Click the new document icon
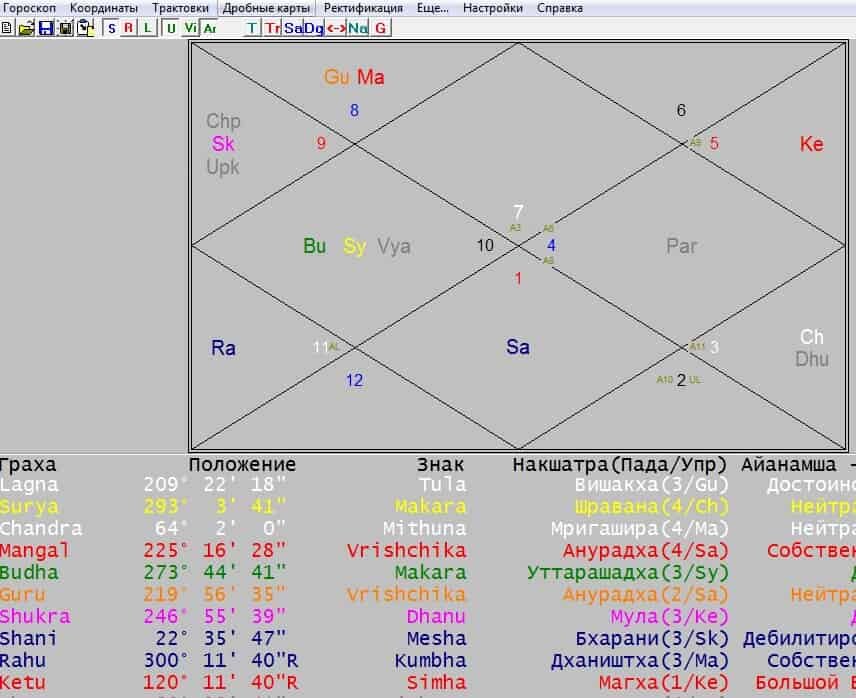 [7, 28]
